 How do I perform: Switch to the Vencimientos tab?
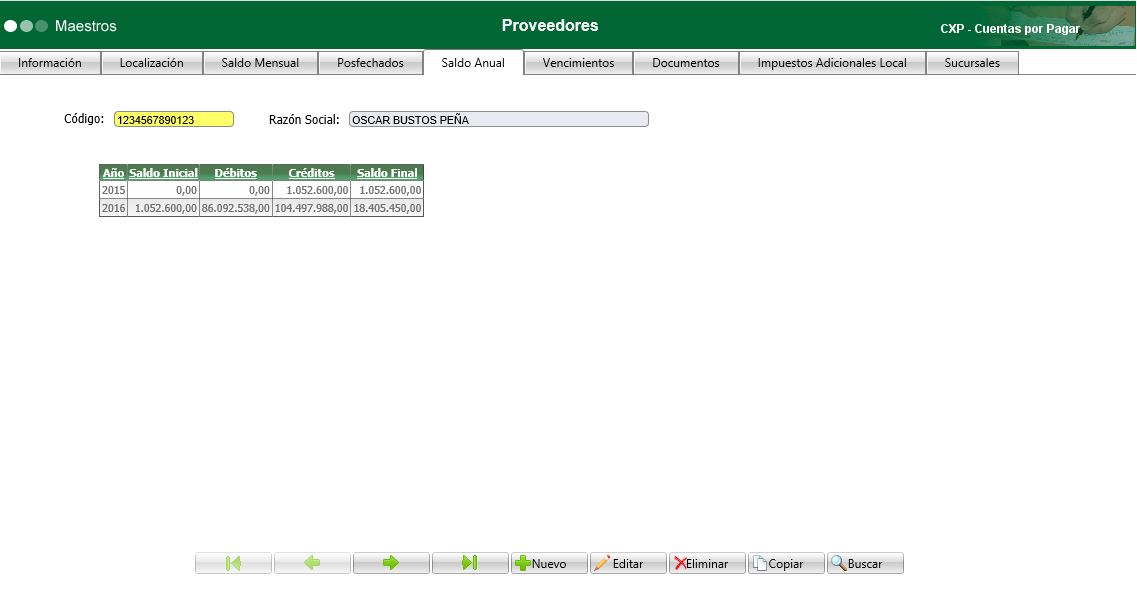579,63
